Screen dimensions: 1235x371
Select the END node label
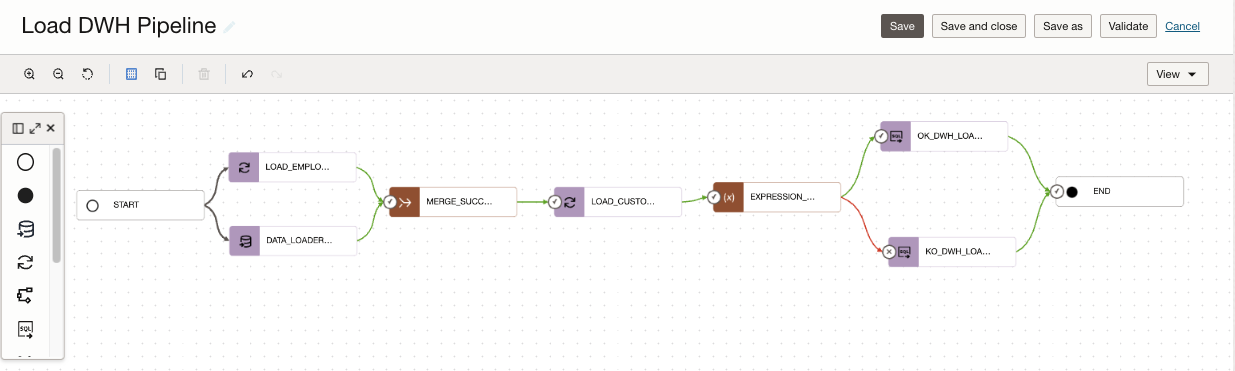coord(1102,191)
